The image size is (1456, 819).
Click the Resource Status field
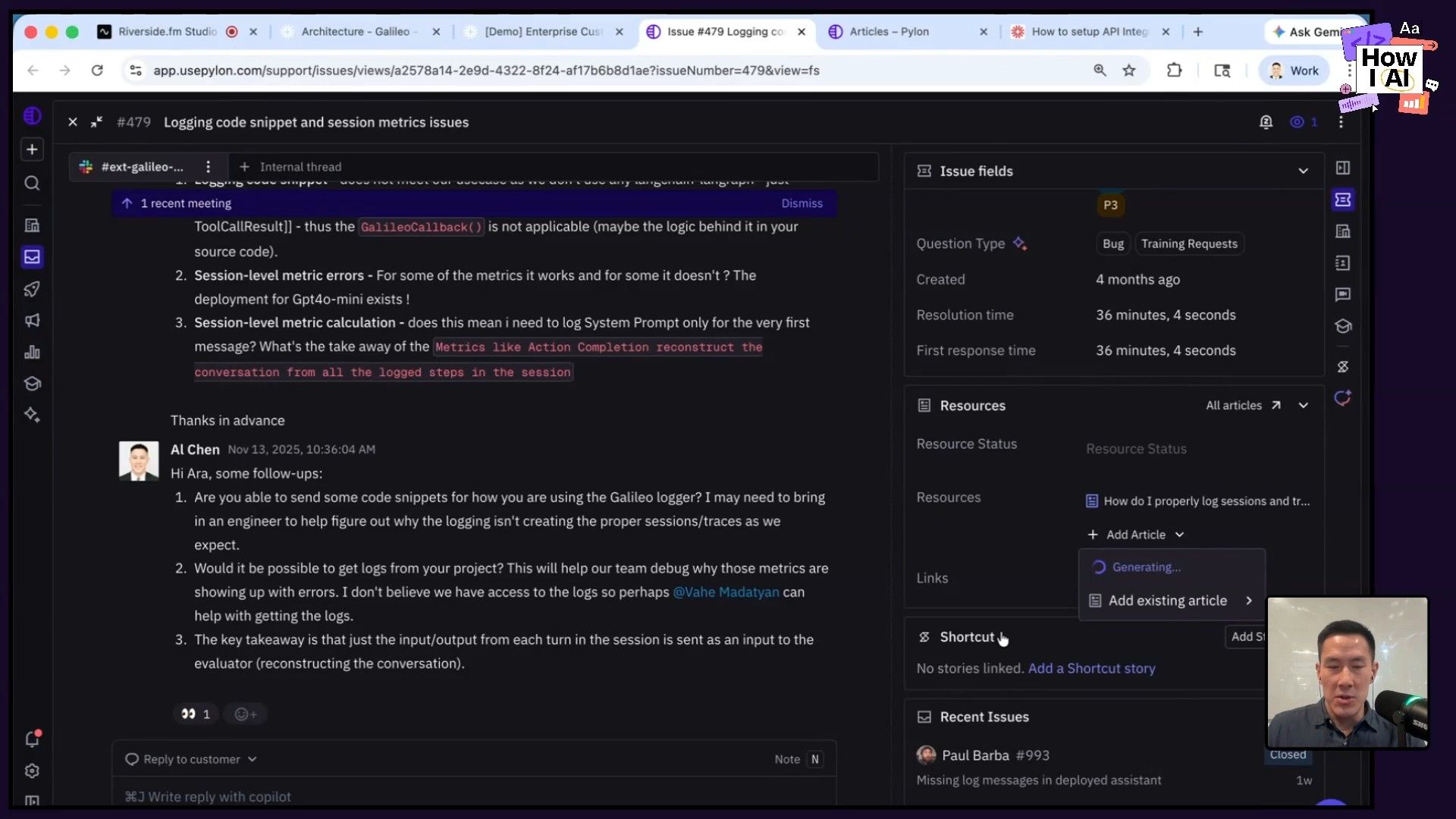point(1136,449)
